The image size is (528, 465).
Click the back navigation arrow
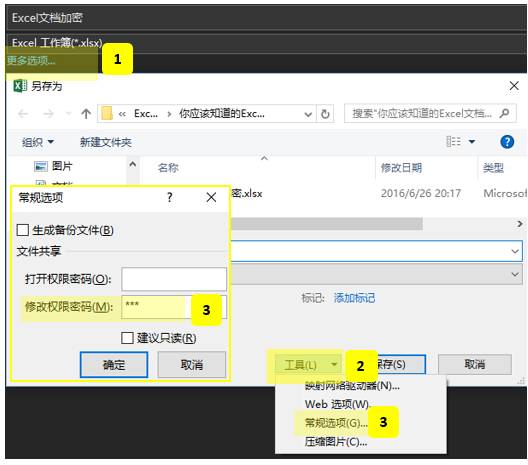point(23,114)
